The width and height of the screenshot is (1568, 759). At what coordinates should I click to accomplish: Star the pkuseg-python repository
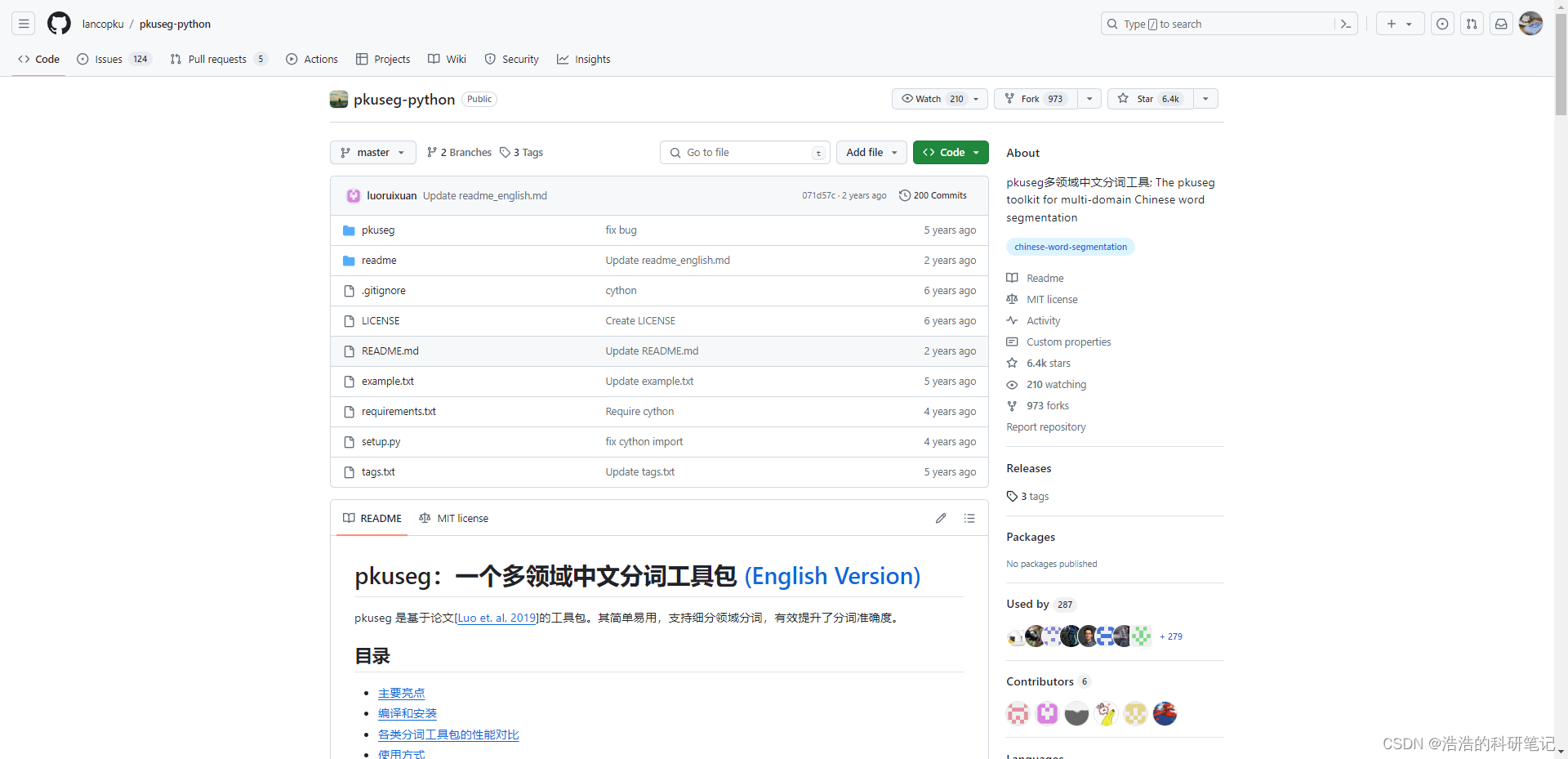pyautogui.click(x=1151, y=99)
